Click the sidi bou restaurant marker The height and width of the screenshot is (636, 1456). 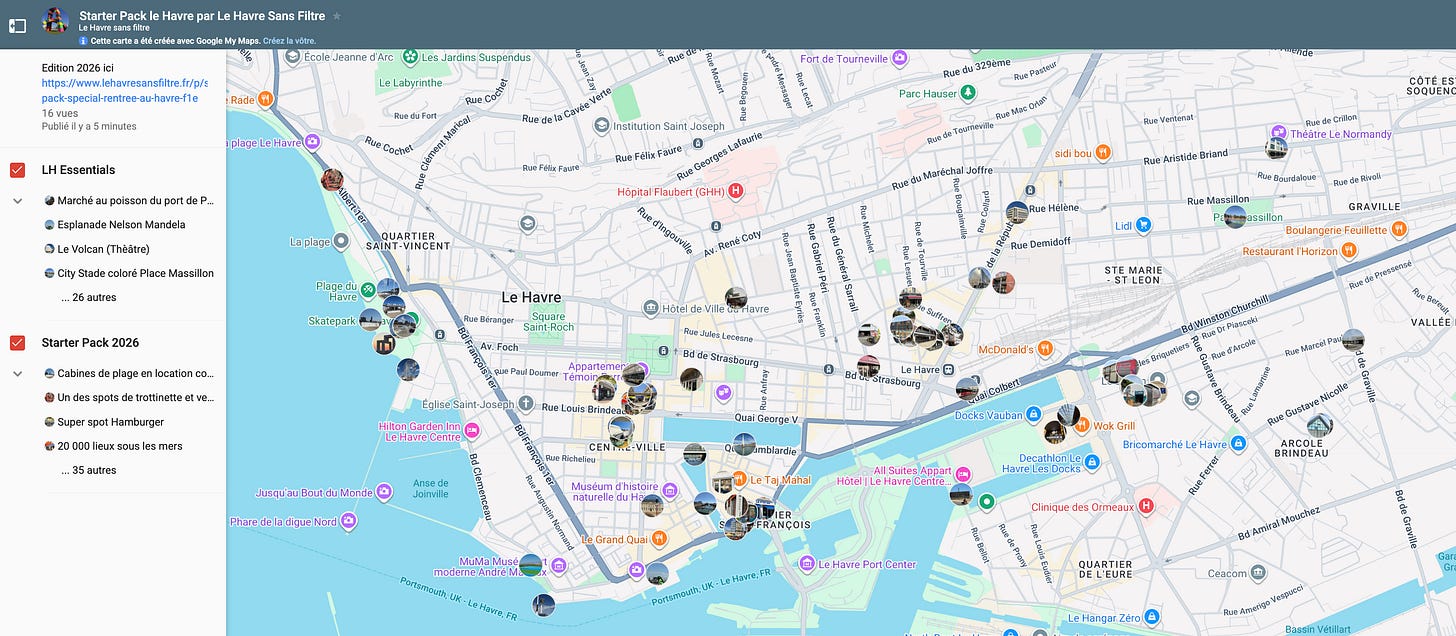pos(1102,153)
